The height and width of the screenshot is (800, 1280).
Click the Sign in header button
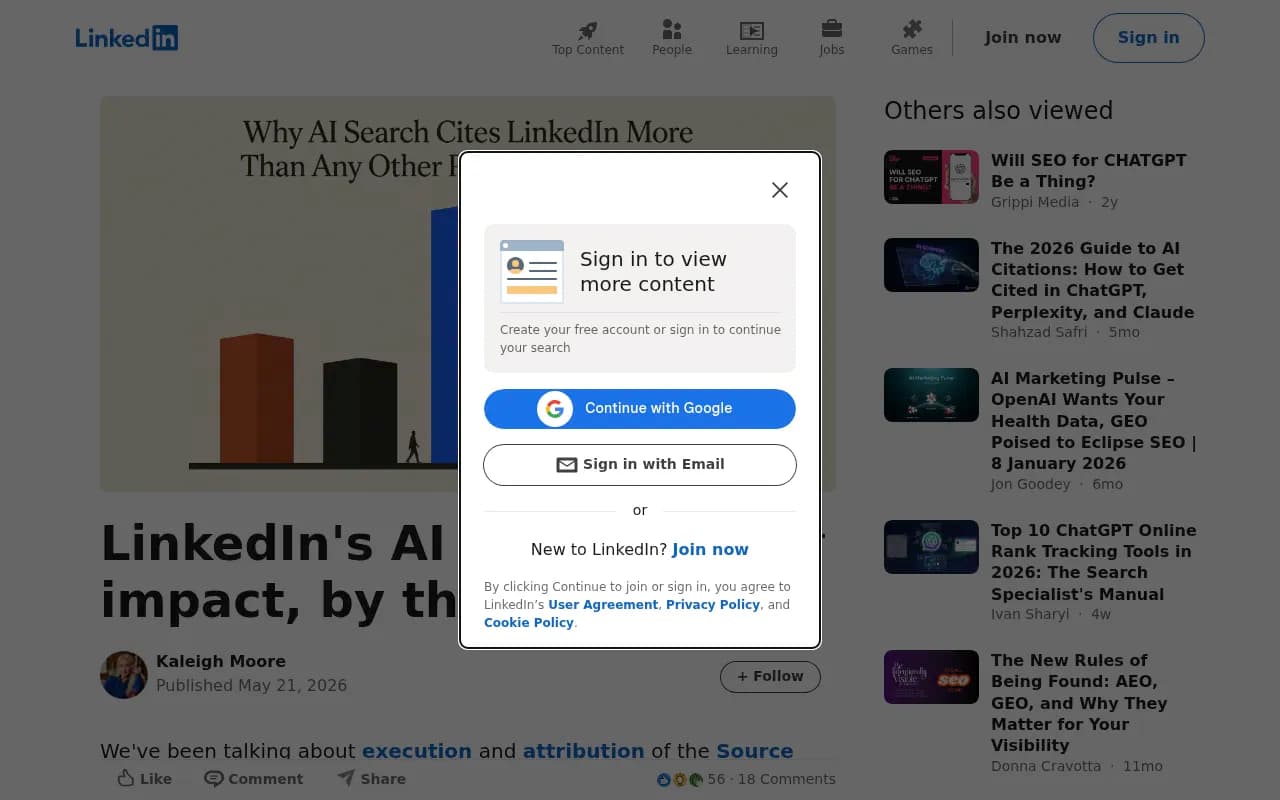coord(1148,38)
